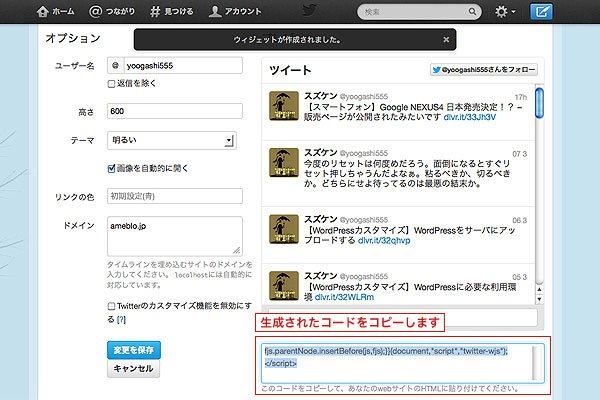Click the timeline scrollbar up arrow
Viewport: 600px width, 400px height.
point(539,289)
